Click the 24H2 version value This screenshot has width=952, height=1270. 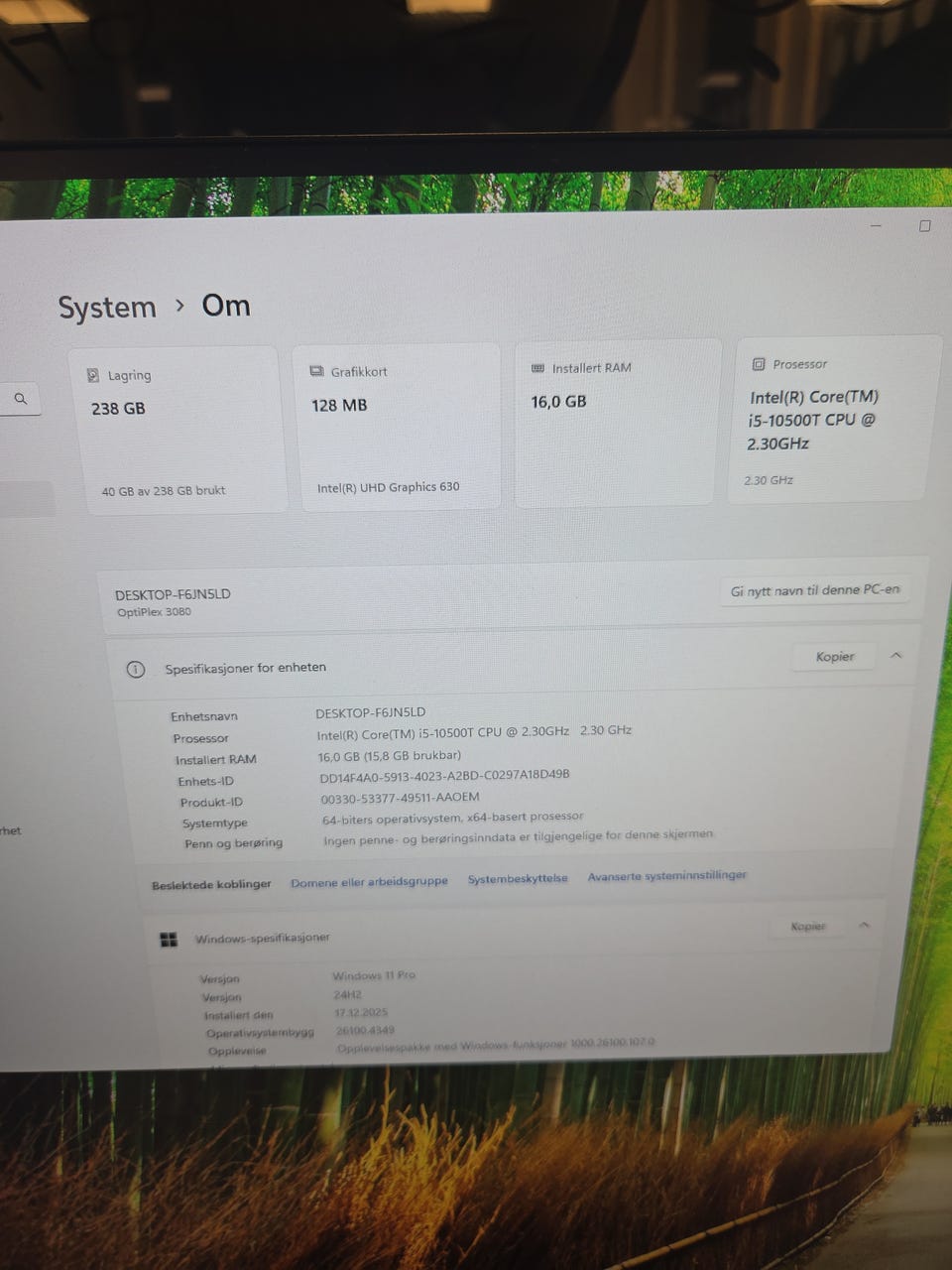tap(348, 994)
